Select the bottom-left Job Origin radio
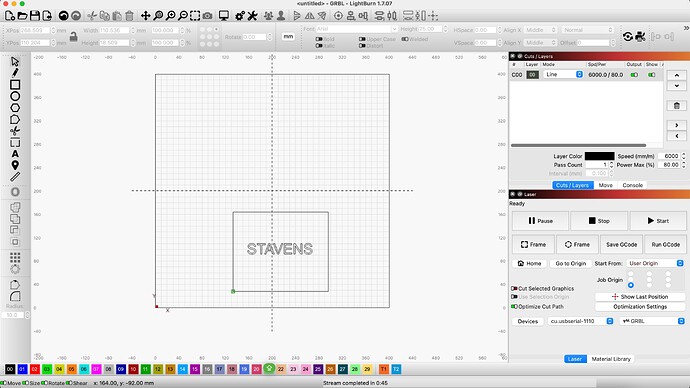This screenshot has width=690, height=388. pos(631,285)
